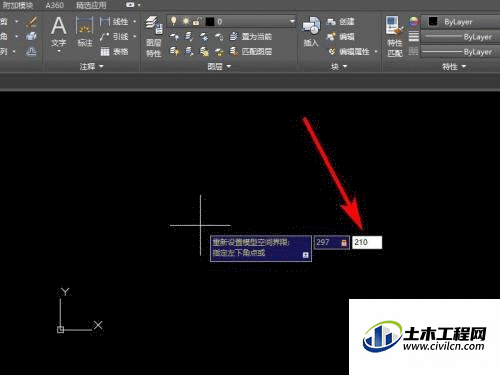Select the Dimension (标注) tool
This screenshot has height=375, width=500.
tap(85, 31)
